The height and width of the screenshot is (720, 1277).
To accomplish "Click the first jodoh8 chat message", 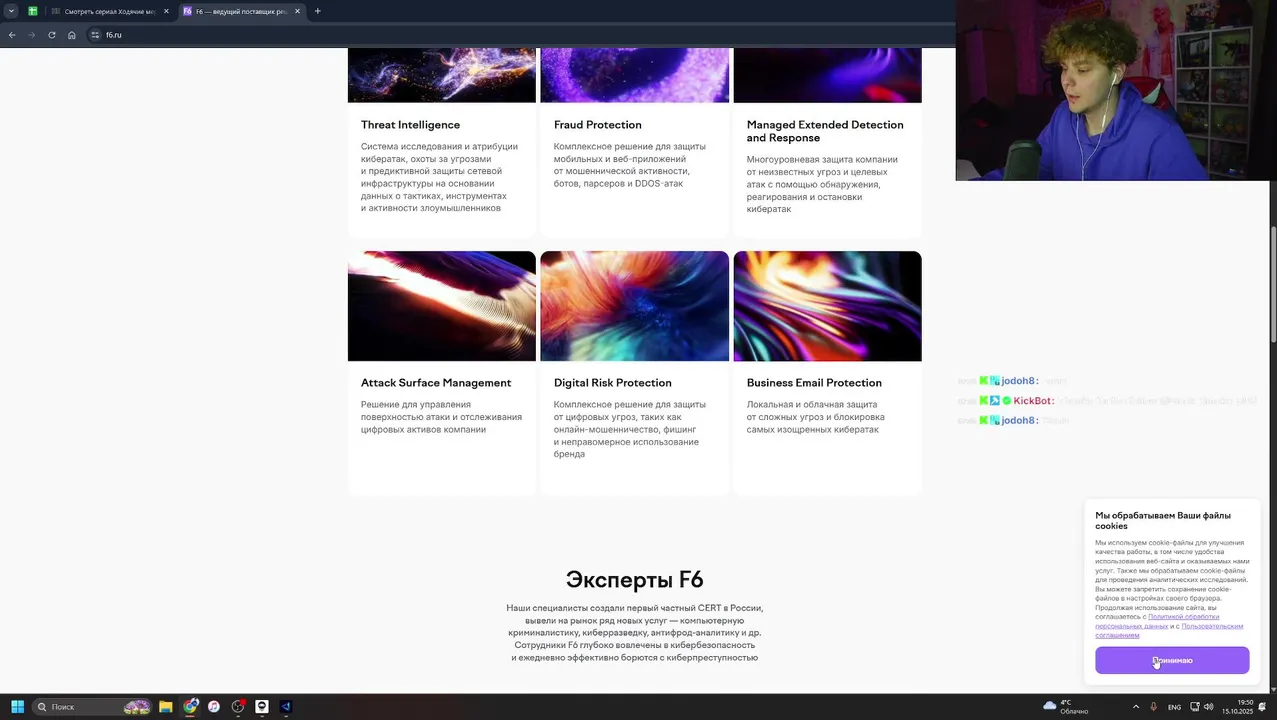I will 1012,381.
